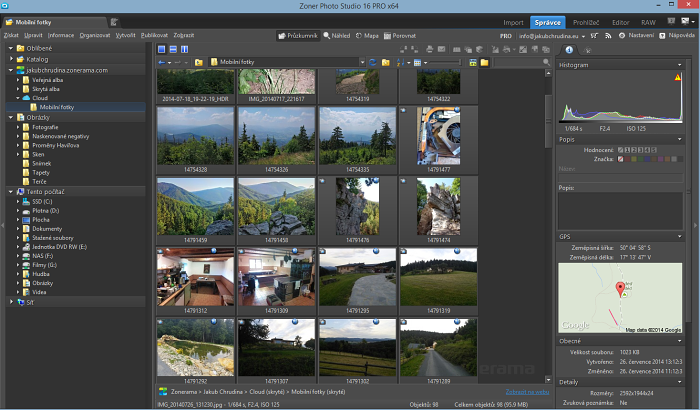700x410 pixels.
Task: Collapse the Histogram panel section
Action: point(679,65)
